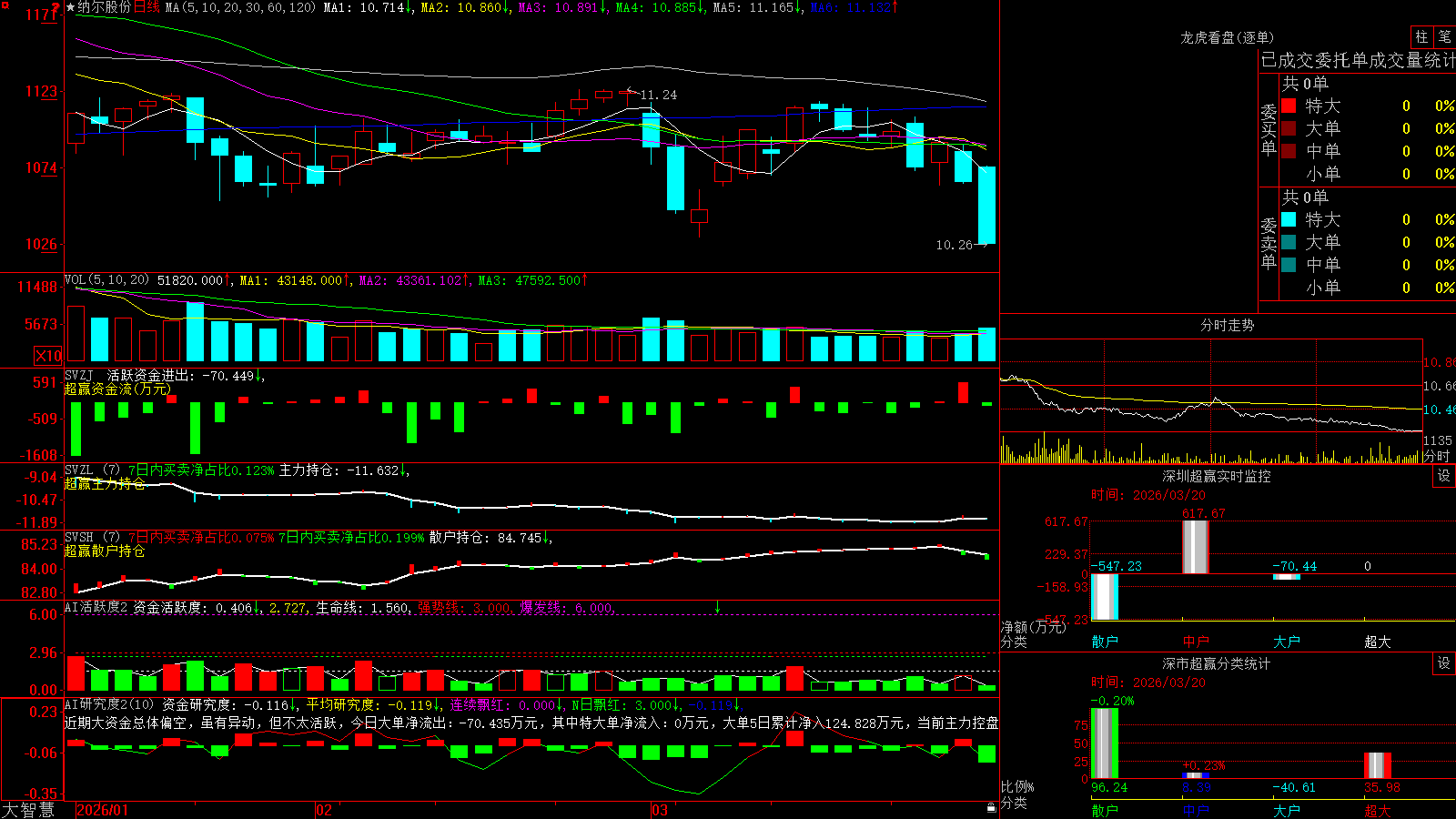Click the SVZL (7) indicator label

tap(92, 470)
